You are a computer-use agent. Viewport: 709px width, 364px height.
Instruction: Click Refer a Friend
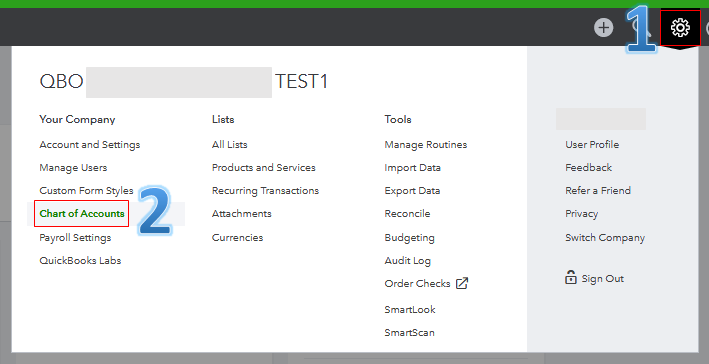pyautogui.click(x=598, y=191)
